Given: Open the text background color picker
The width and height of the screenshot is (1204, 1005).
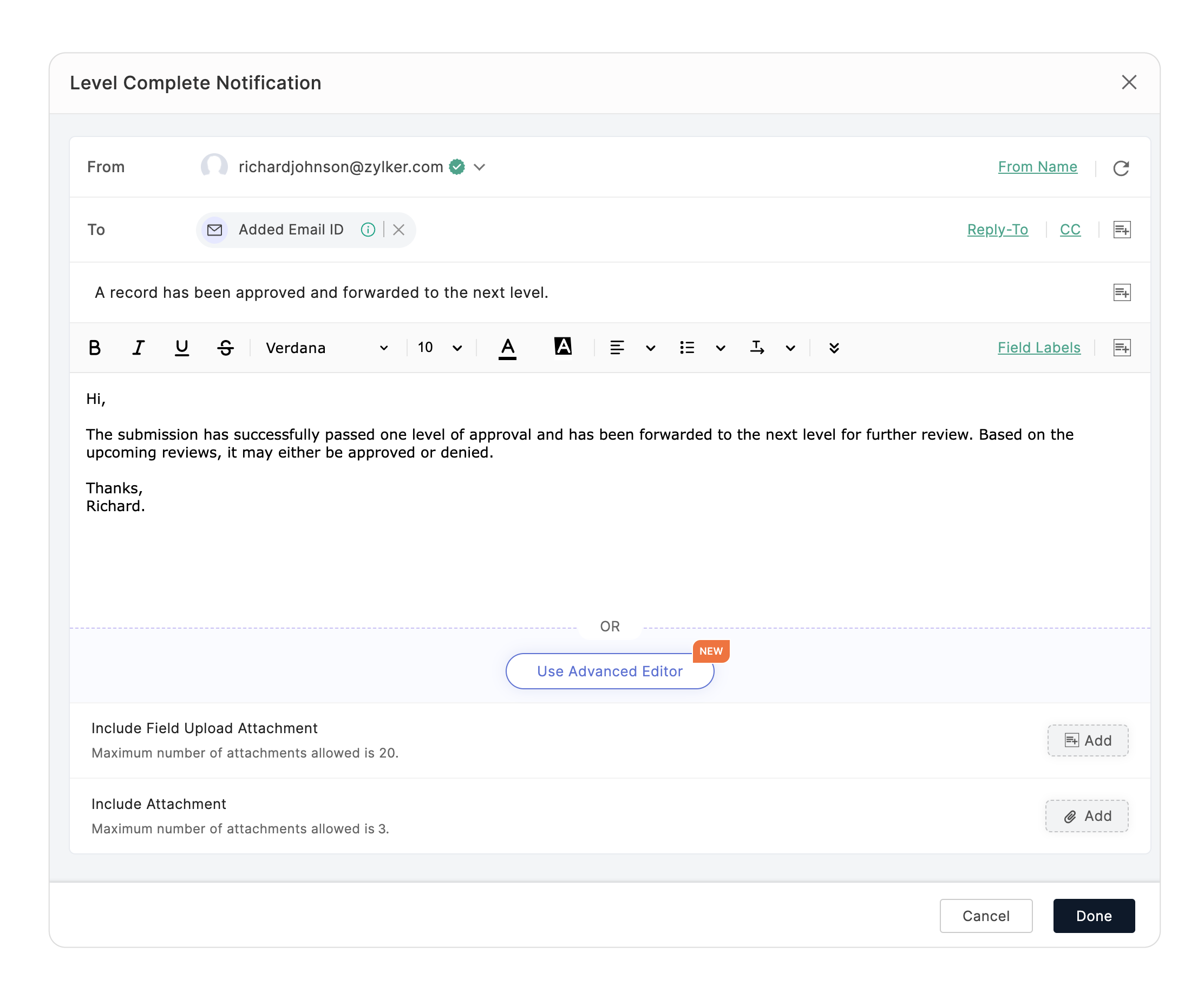Looking at the screenshot, I should pyautogui.click(x=562, y=347).
